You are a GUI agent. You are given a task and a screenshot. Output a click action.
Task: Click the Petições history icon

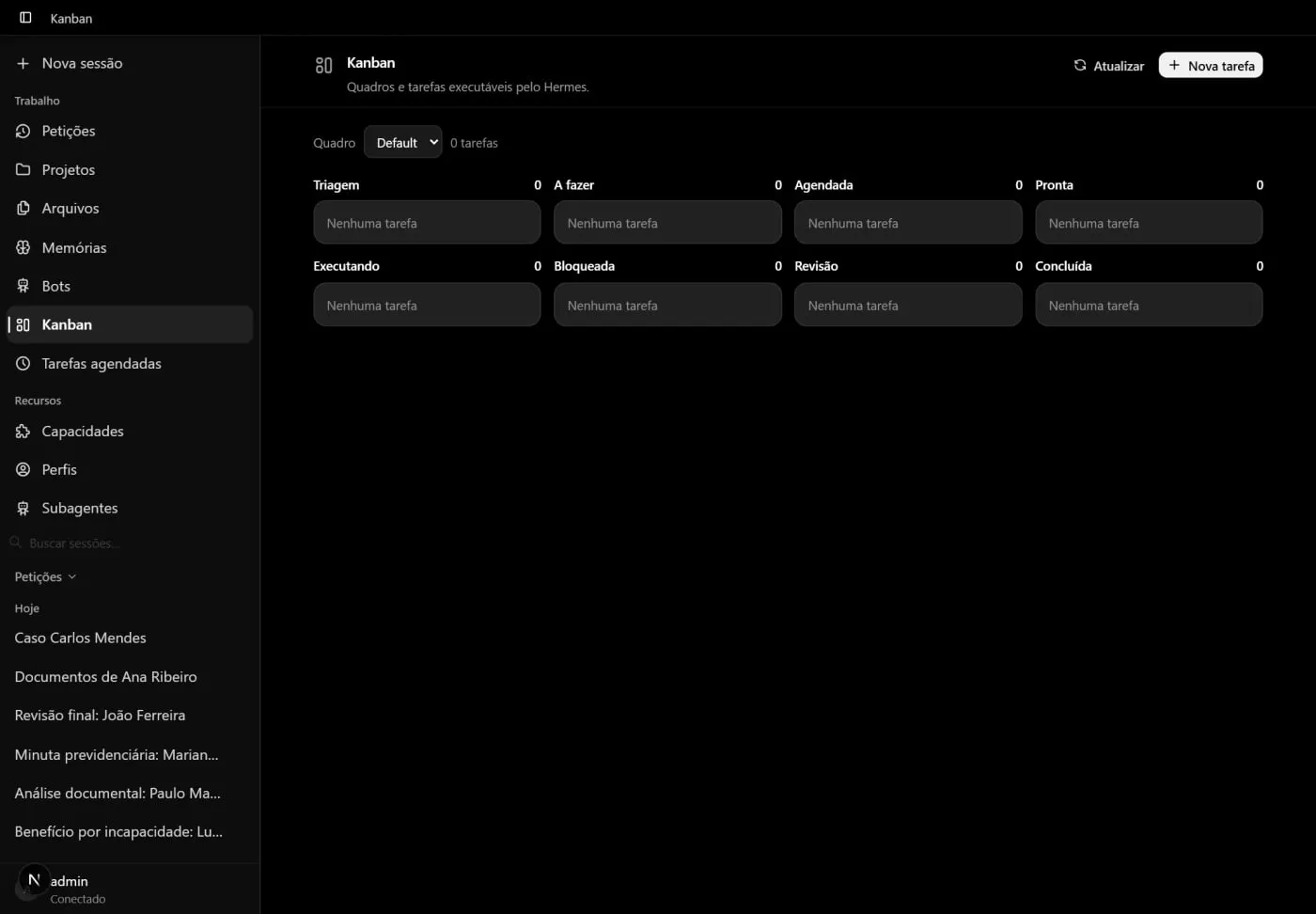(23, 131)
